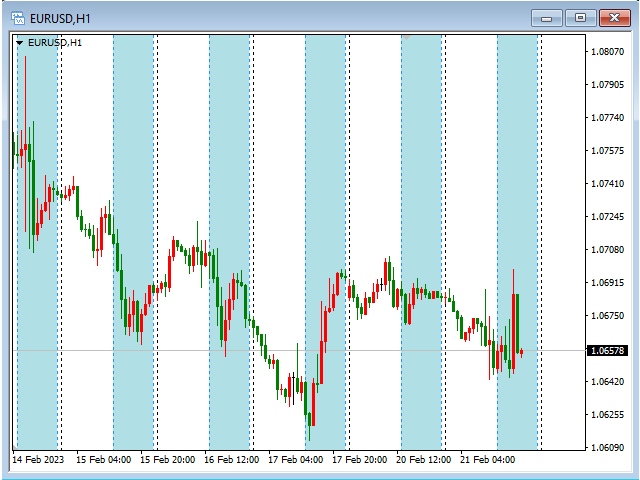Click the 15 Feb 20:00 time label
Image resolution: width=640 pixels, height=480 pixels.
tap(166, 460)
